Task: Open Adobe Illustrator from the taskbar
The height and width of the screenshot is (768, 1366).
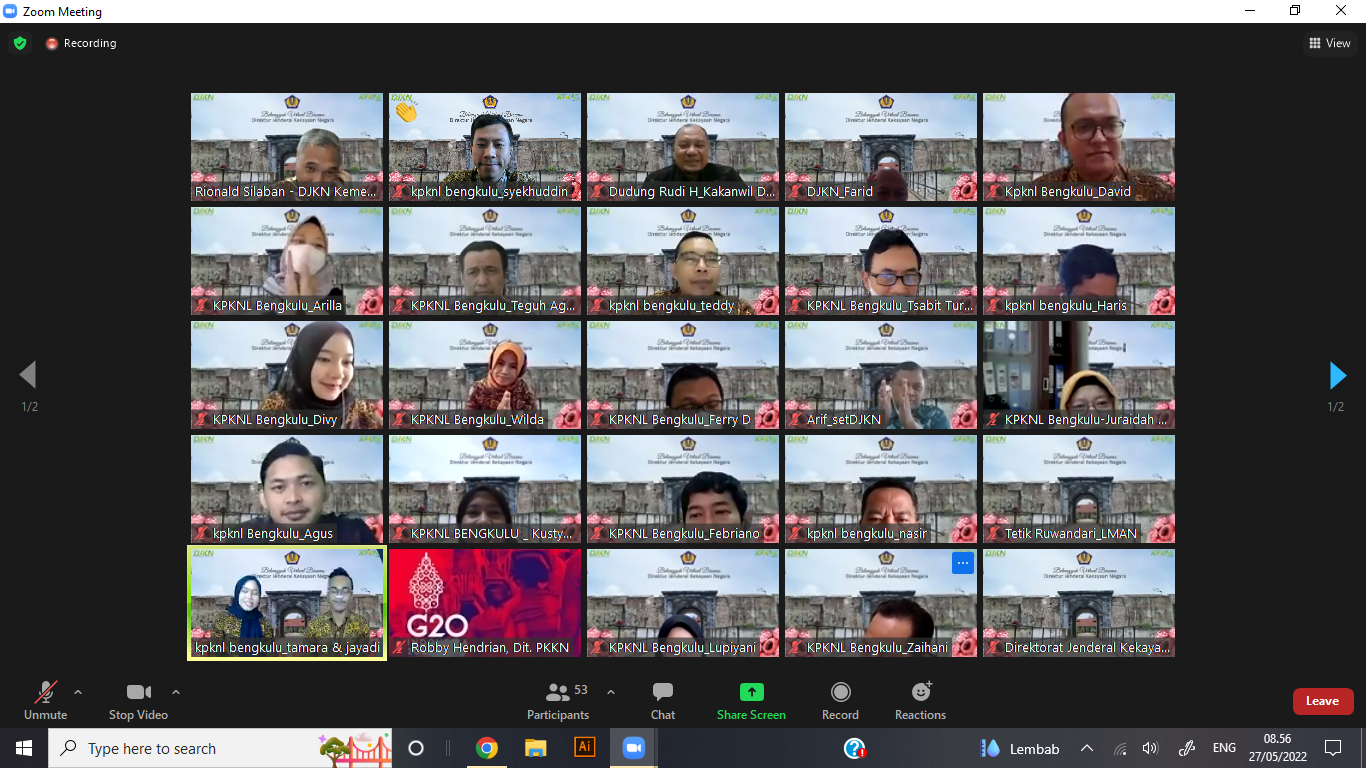Action: [585, 748]
